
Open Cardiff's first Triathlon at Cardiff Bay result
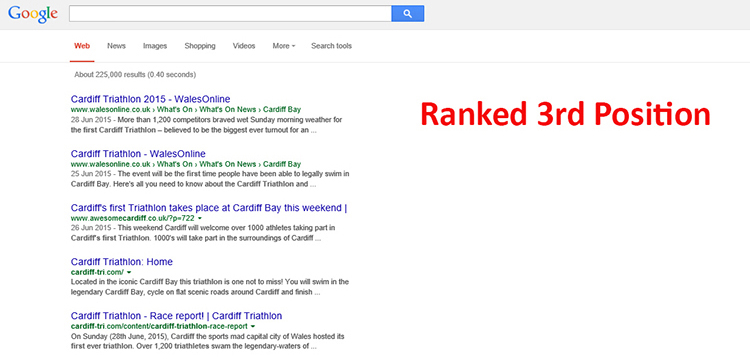click(x=209, y=208)
